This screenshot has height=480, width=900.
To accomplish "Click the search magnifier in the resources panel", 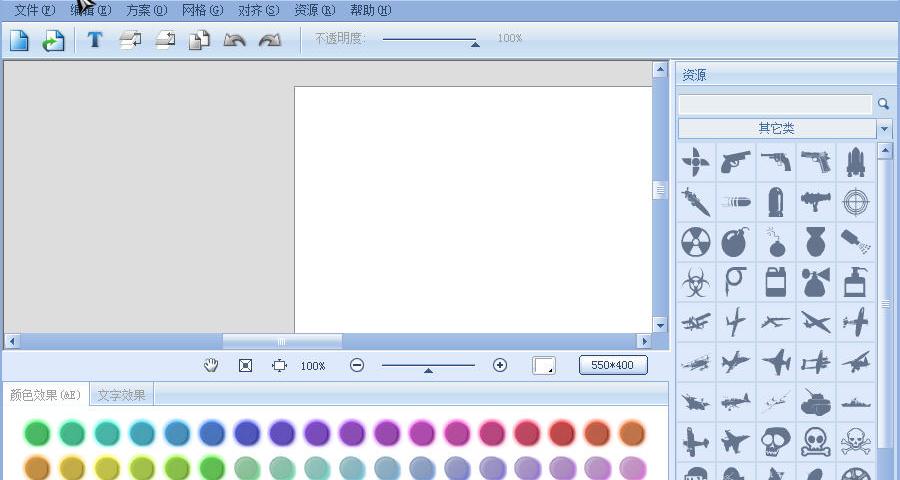I will (x=883, y=104).
